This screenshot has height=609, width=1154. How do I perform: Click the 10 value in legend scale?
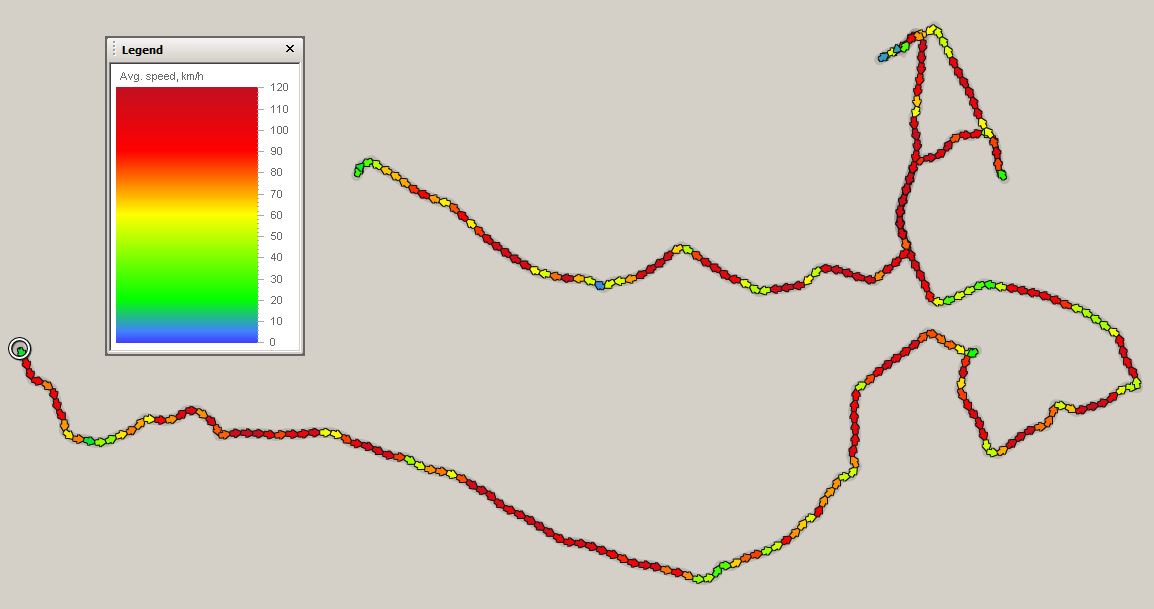click(276, 321)
